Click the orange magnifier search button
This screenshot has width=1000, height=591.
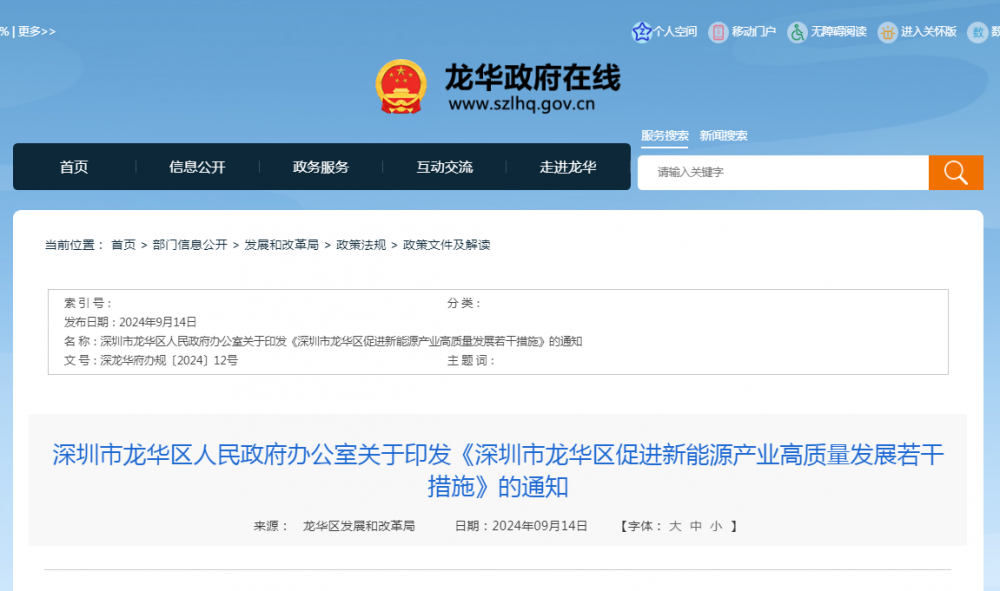pyautogui.click(x=955, y=172)
